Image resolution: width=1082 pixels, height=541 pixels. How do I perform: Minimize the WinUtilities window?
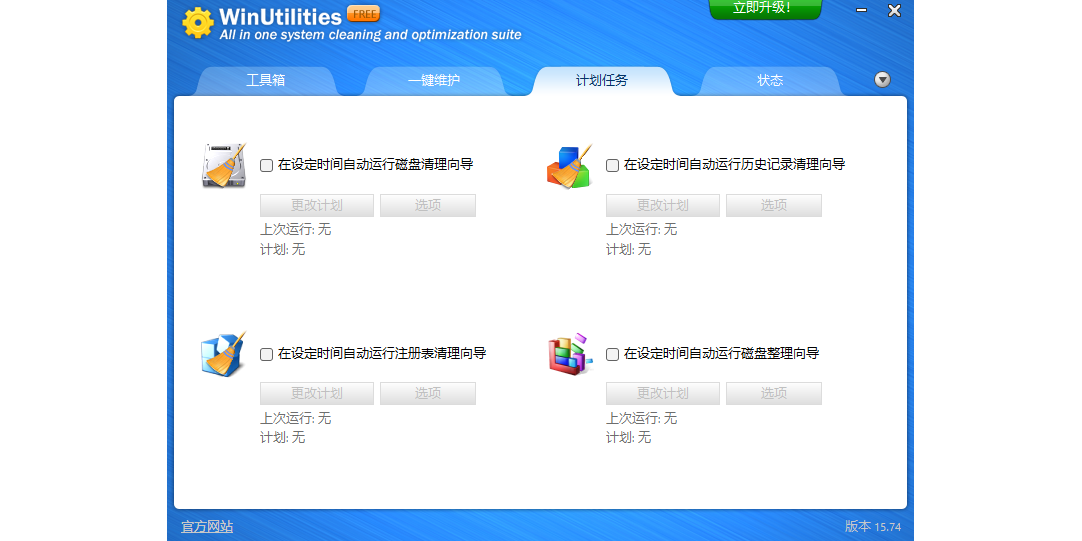click(861, 10)
